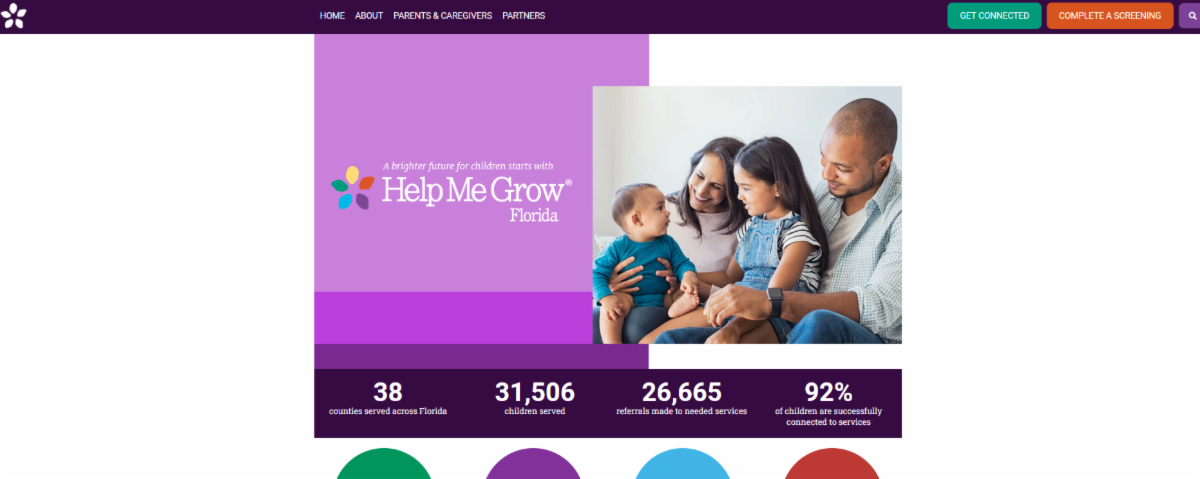Go to Parents & Caregivers page
This screenshot has height=479, width=1200.
coord(443,16)
